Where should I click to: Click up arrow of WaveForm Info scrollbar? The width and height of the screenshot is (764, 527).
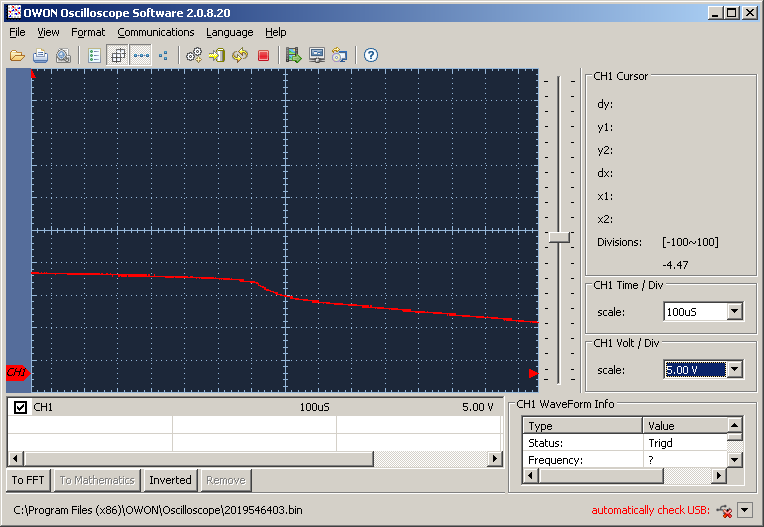point(735,425)
